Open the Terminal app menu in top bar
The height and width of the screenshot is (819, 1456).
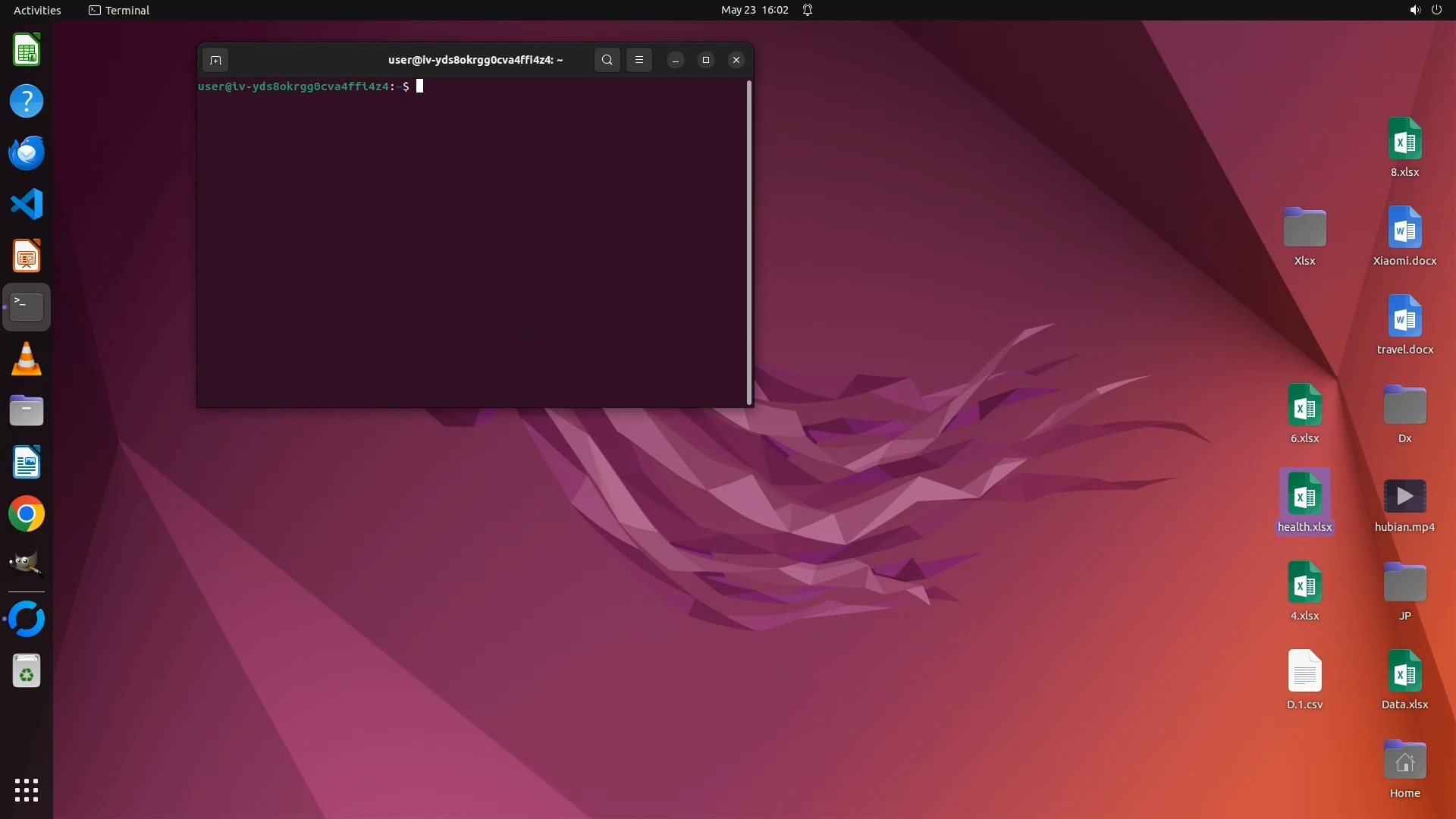coord(119,10)
